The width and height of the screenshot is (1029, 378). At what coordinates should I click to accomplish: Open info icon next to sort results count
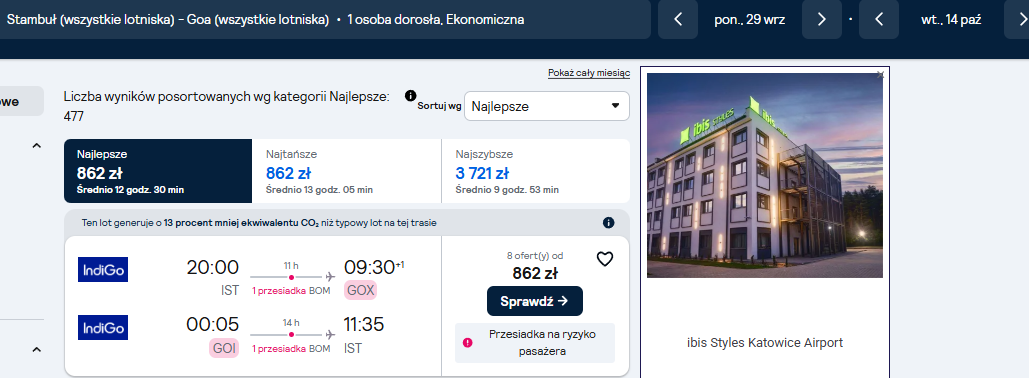pos(411,96)
